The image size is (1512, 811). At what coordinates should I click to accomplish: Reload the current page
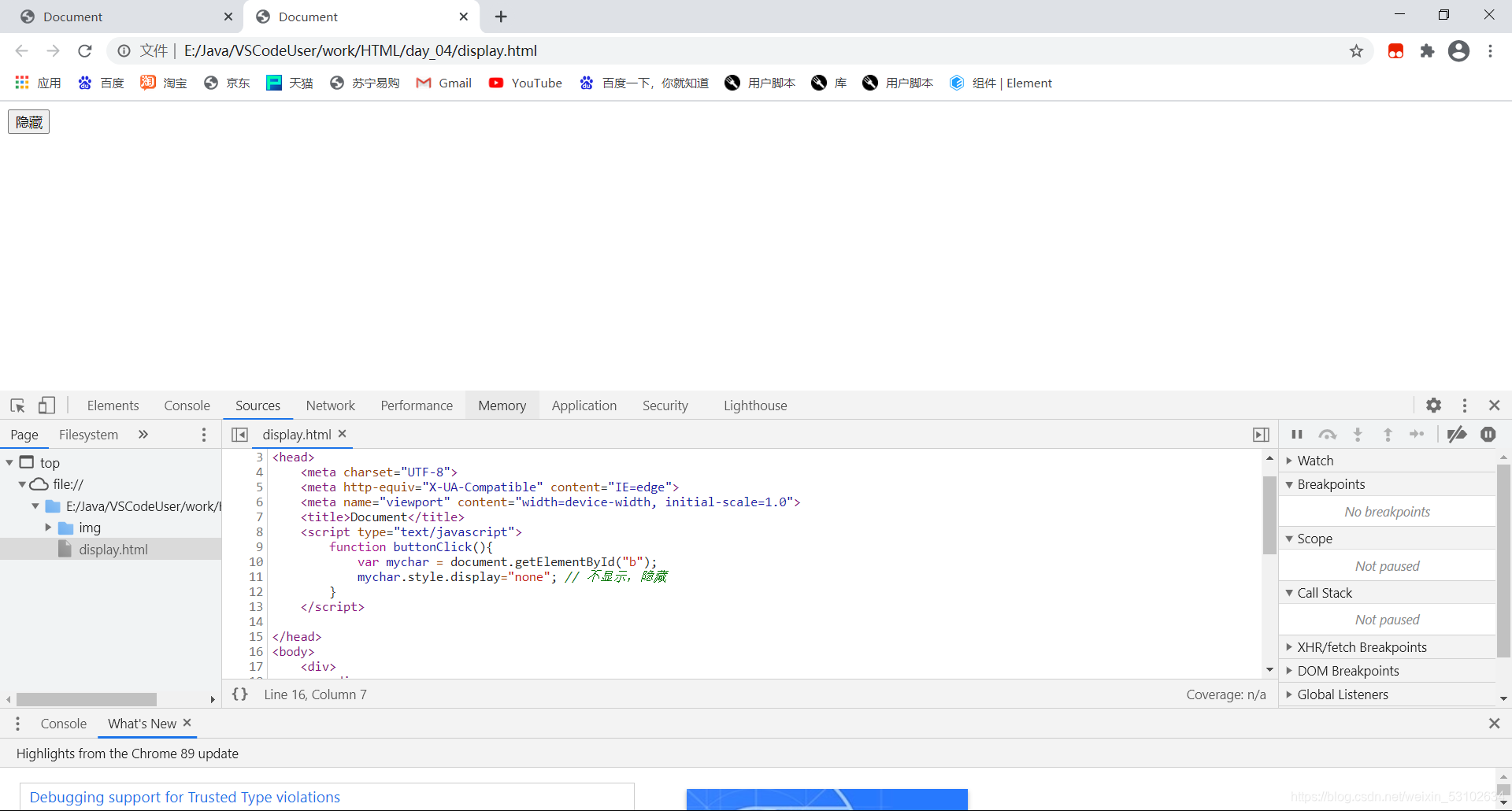[85, 51]
